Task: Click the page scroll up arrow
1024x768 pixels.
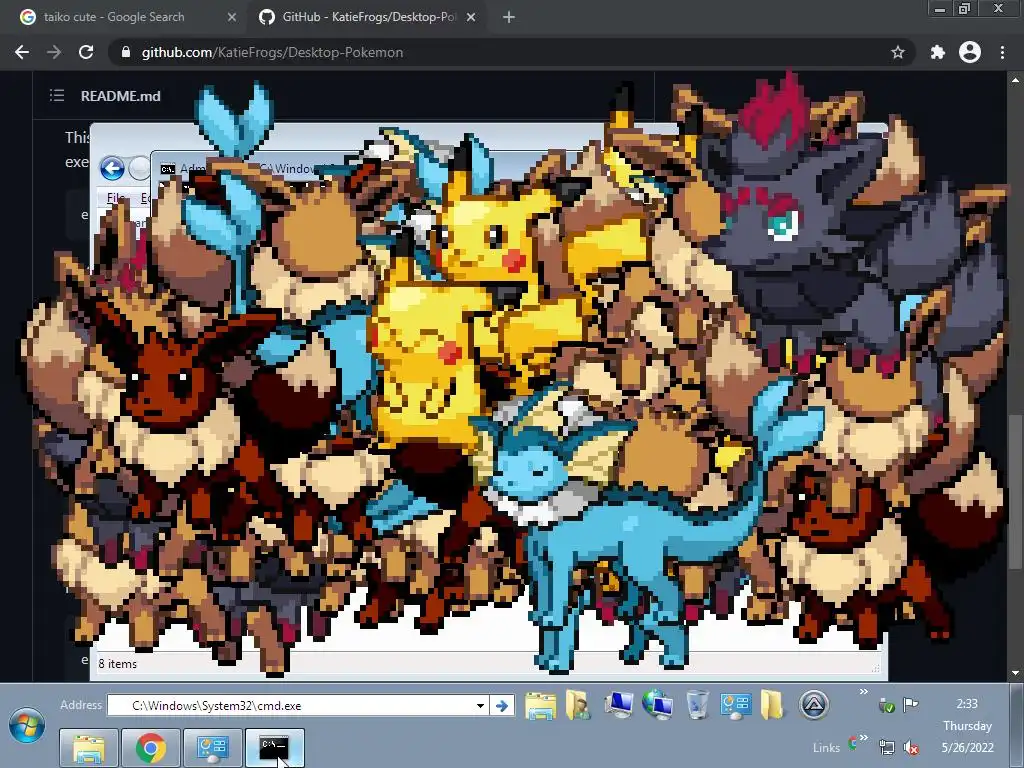Action: (x=1016, y=80)
